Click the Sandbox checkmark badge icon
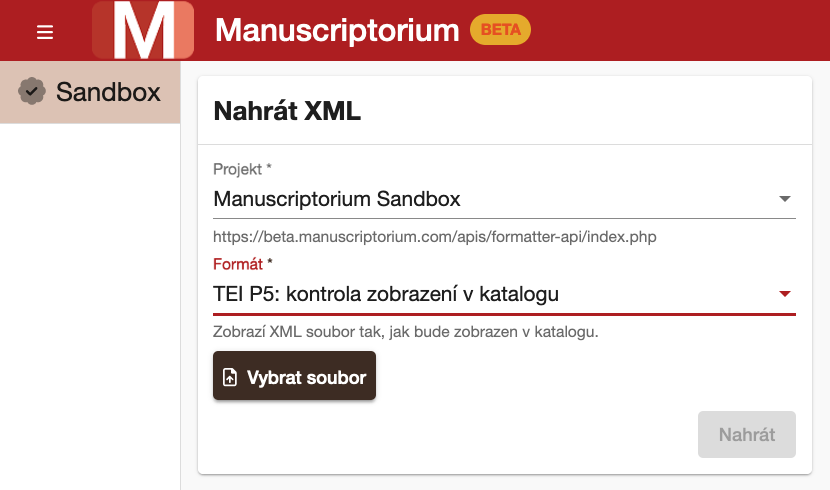 pos(32,91)
